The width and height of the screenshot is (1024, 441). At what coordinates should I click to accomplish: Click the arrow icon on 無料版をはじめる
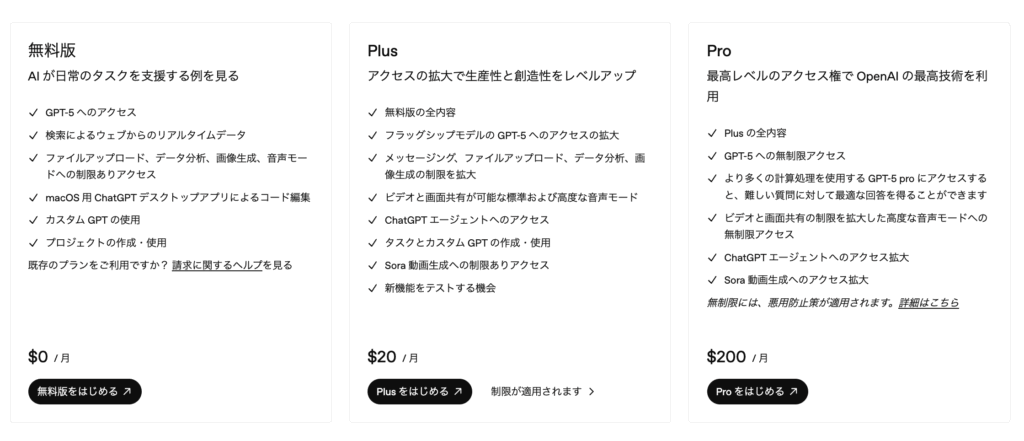(x=127, y=392)
